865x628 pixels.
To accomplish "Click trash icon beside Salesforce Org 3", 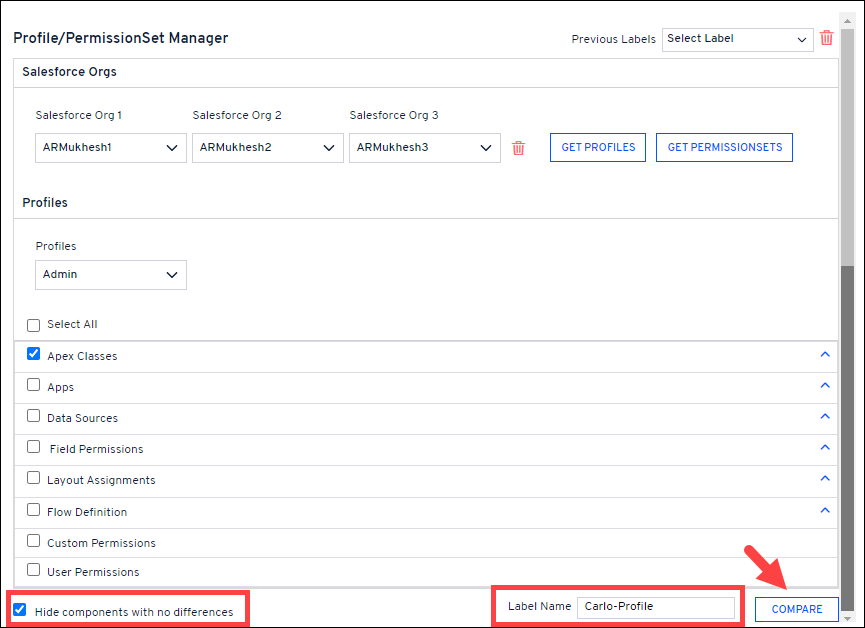I will (518, 148).
